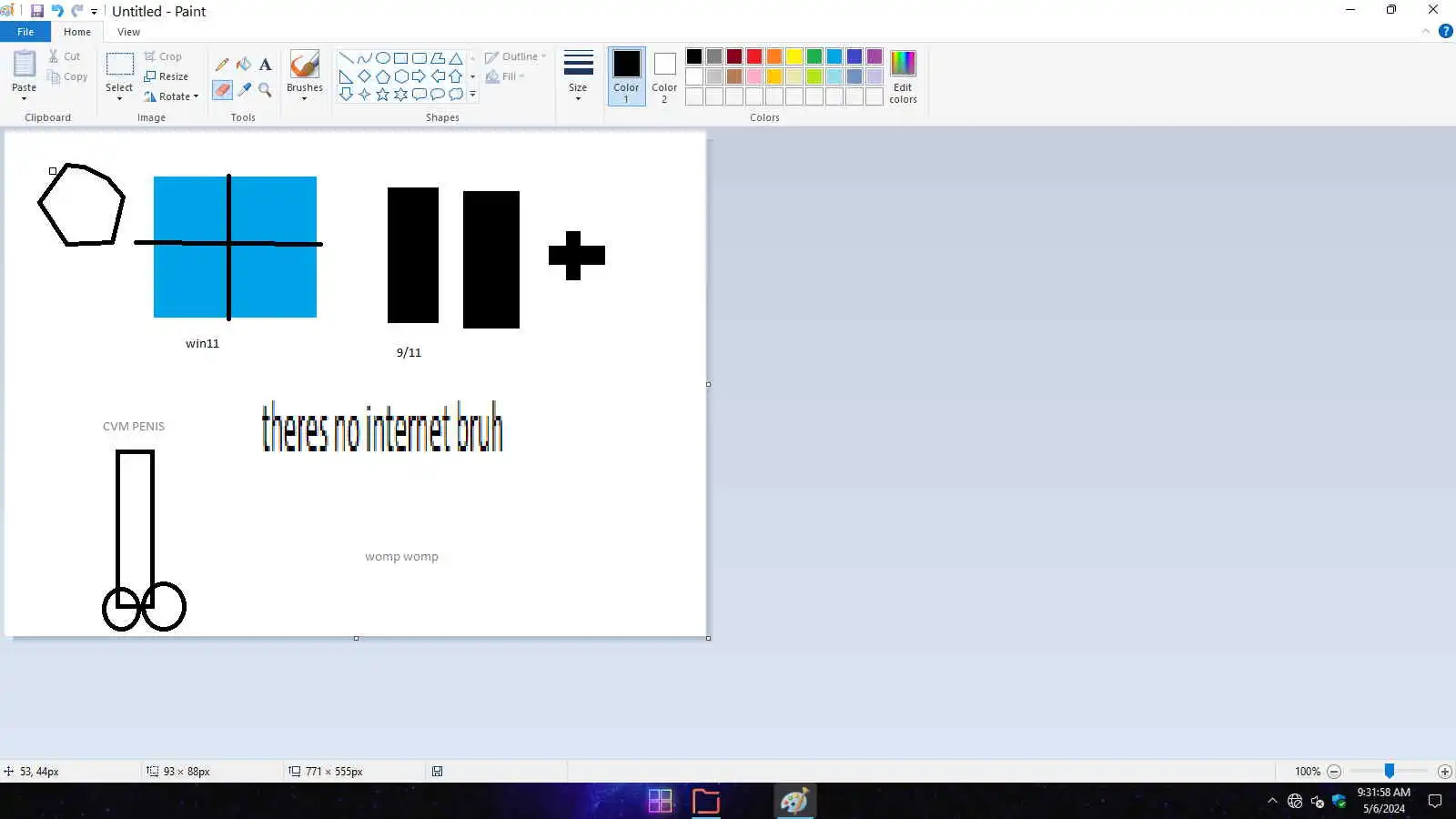1456x819 pixels.
Task: Open File Explorer from the taskbar
Action: [x=706, y=801]
